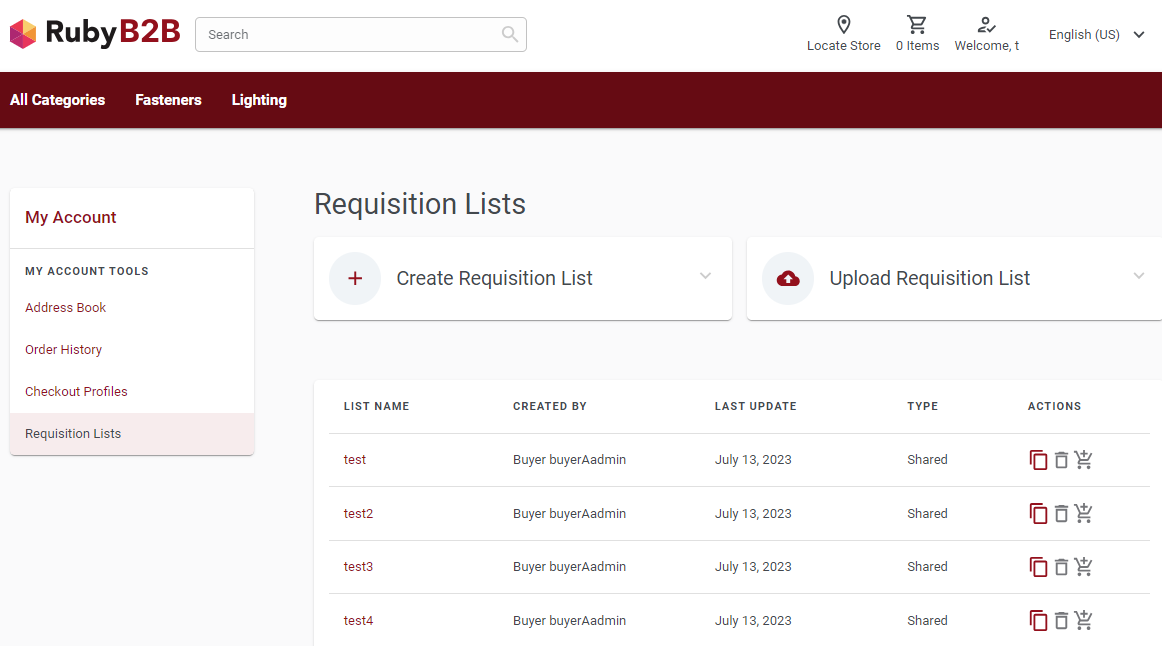Browse the Fasteners category
Viewport: 1162px width, 646px height.
[168, 100]
